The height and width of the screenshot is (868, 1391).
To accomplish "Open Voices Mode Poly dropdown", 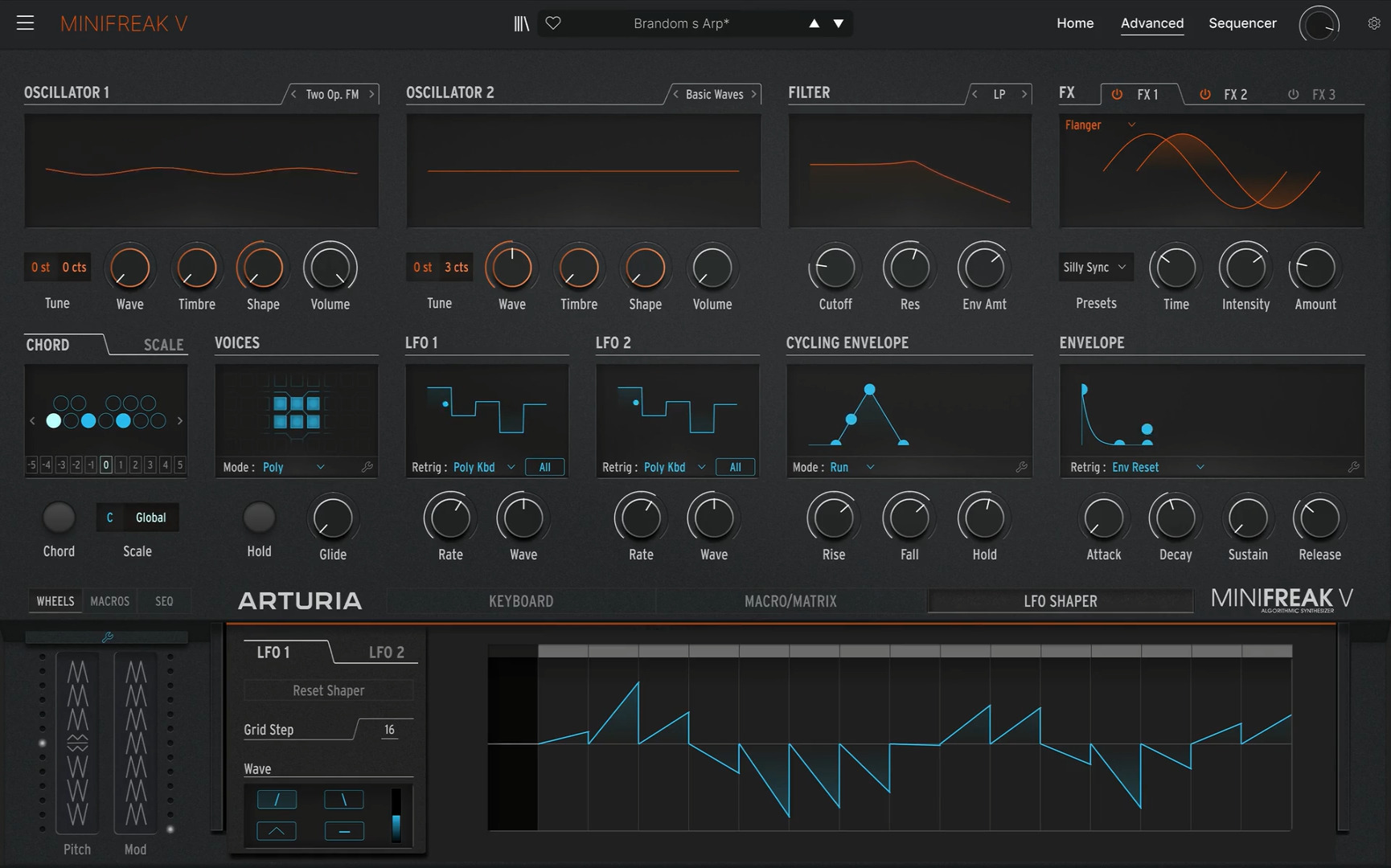I will (x=293, y=467).
